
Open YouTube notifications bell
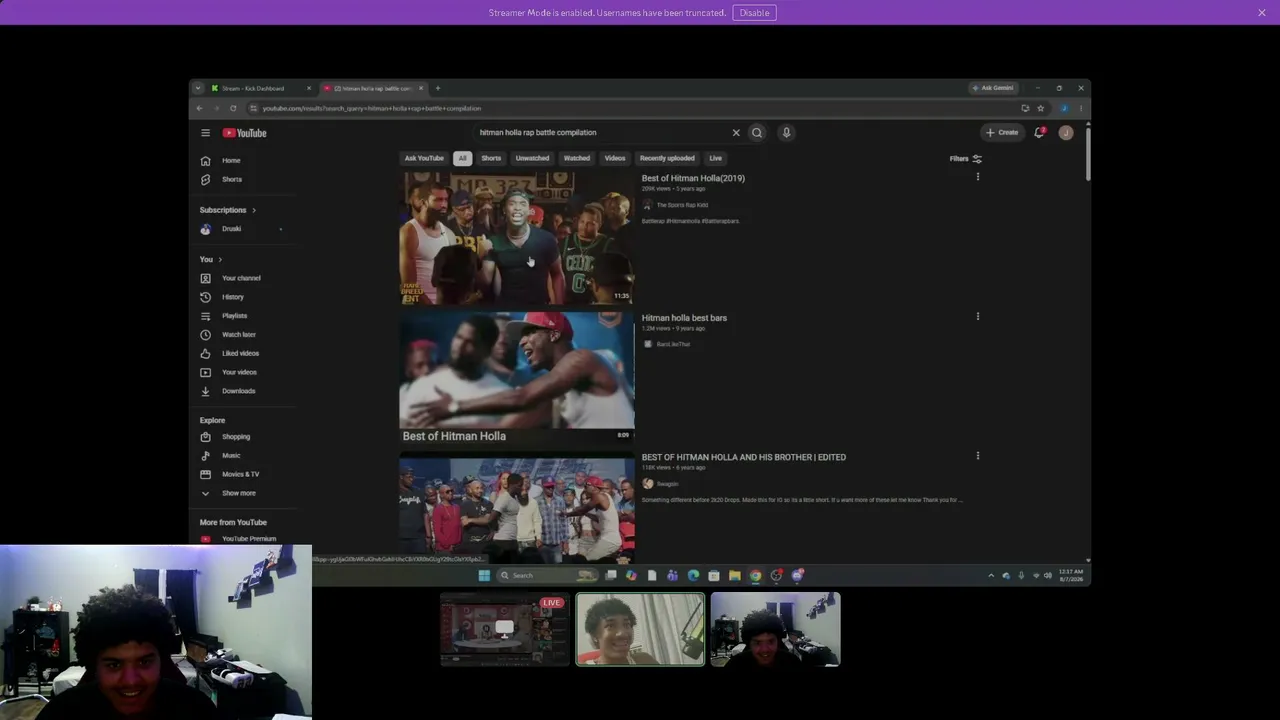(1040, 133)
